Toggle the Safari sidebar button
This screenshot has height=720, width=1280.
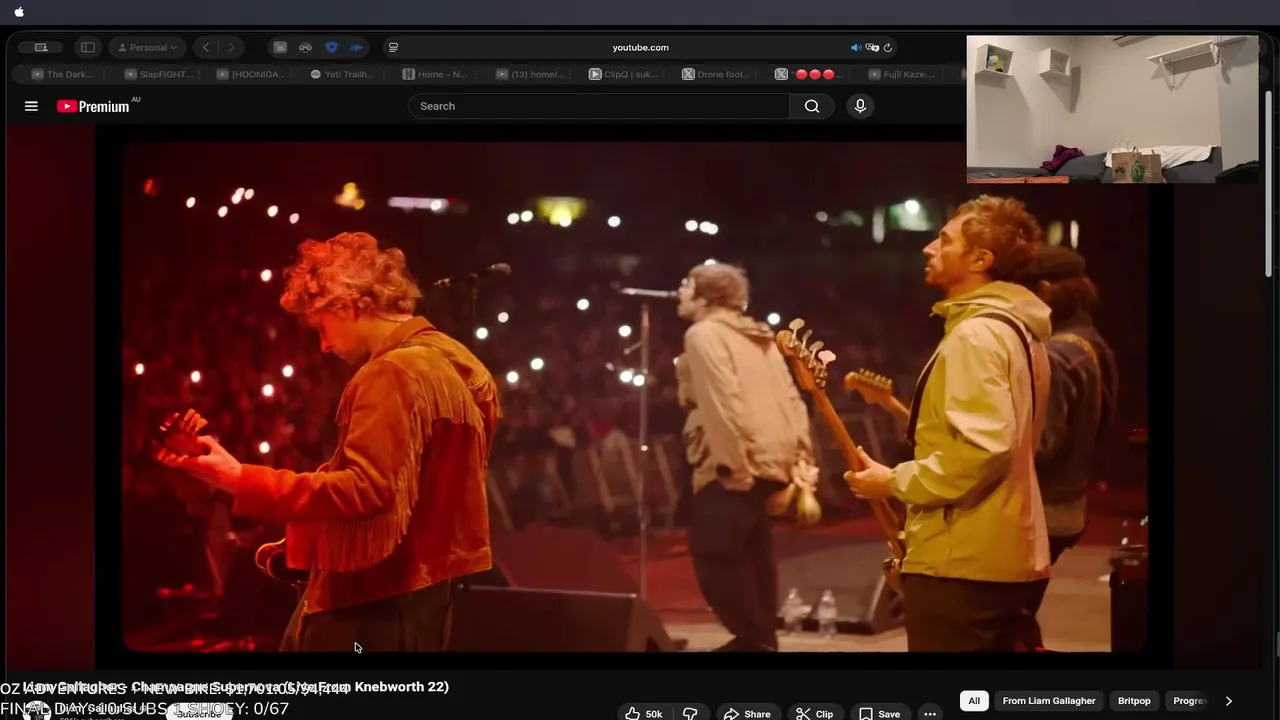pos(88,47)
